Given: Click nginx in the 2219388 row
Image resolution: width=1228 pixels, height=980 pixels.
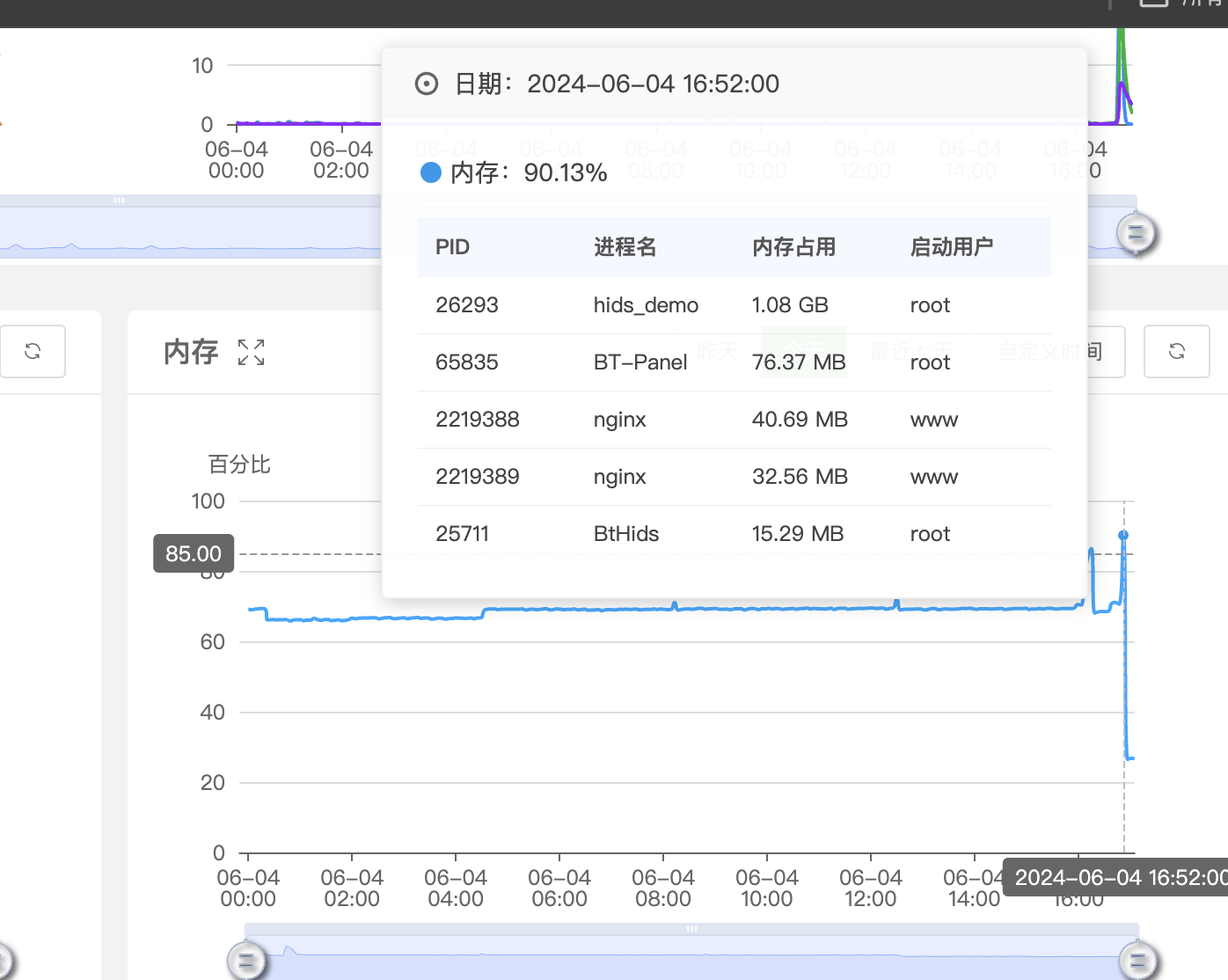Looking at the screenshot, I should (x=620, y=420).
